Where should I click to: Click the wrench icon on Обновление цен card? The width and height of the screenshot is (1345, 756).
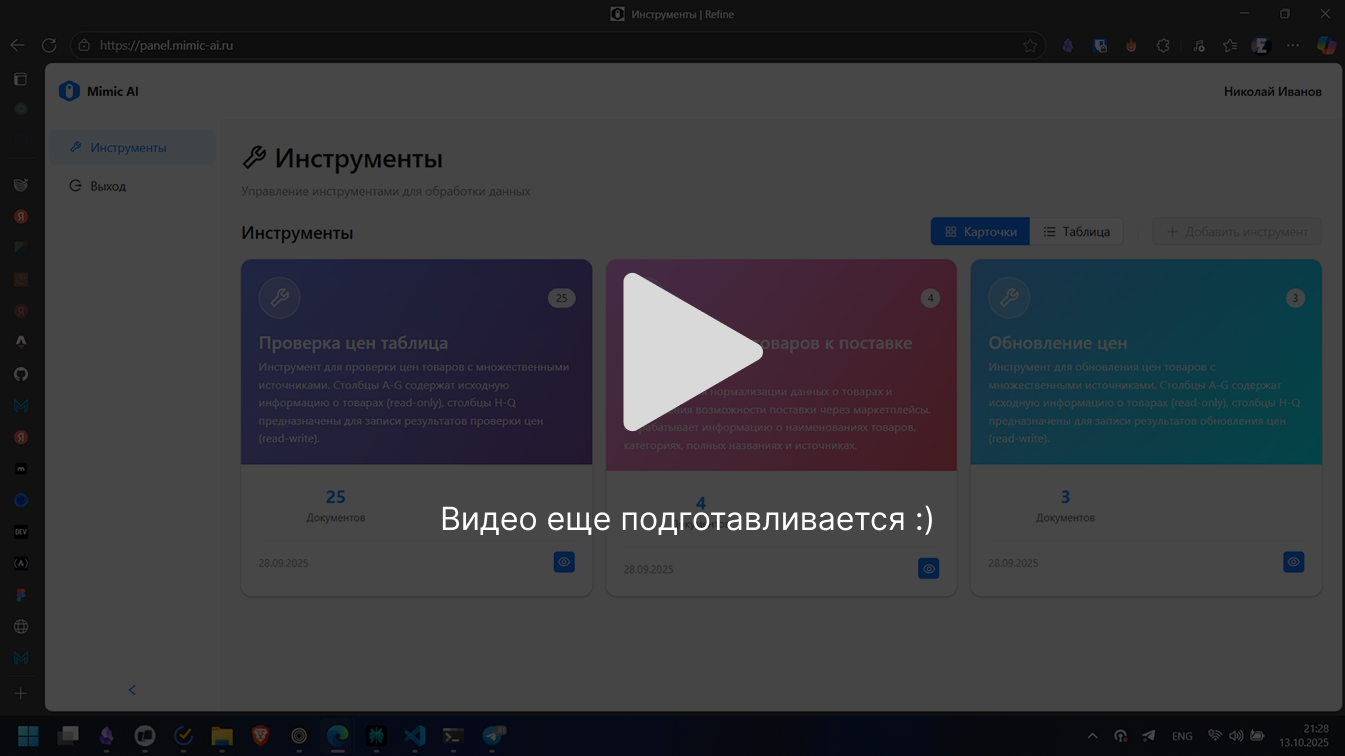coord(1009,297)
